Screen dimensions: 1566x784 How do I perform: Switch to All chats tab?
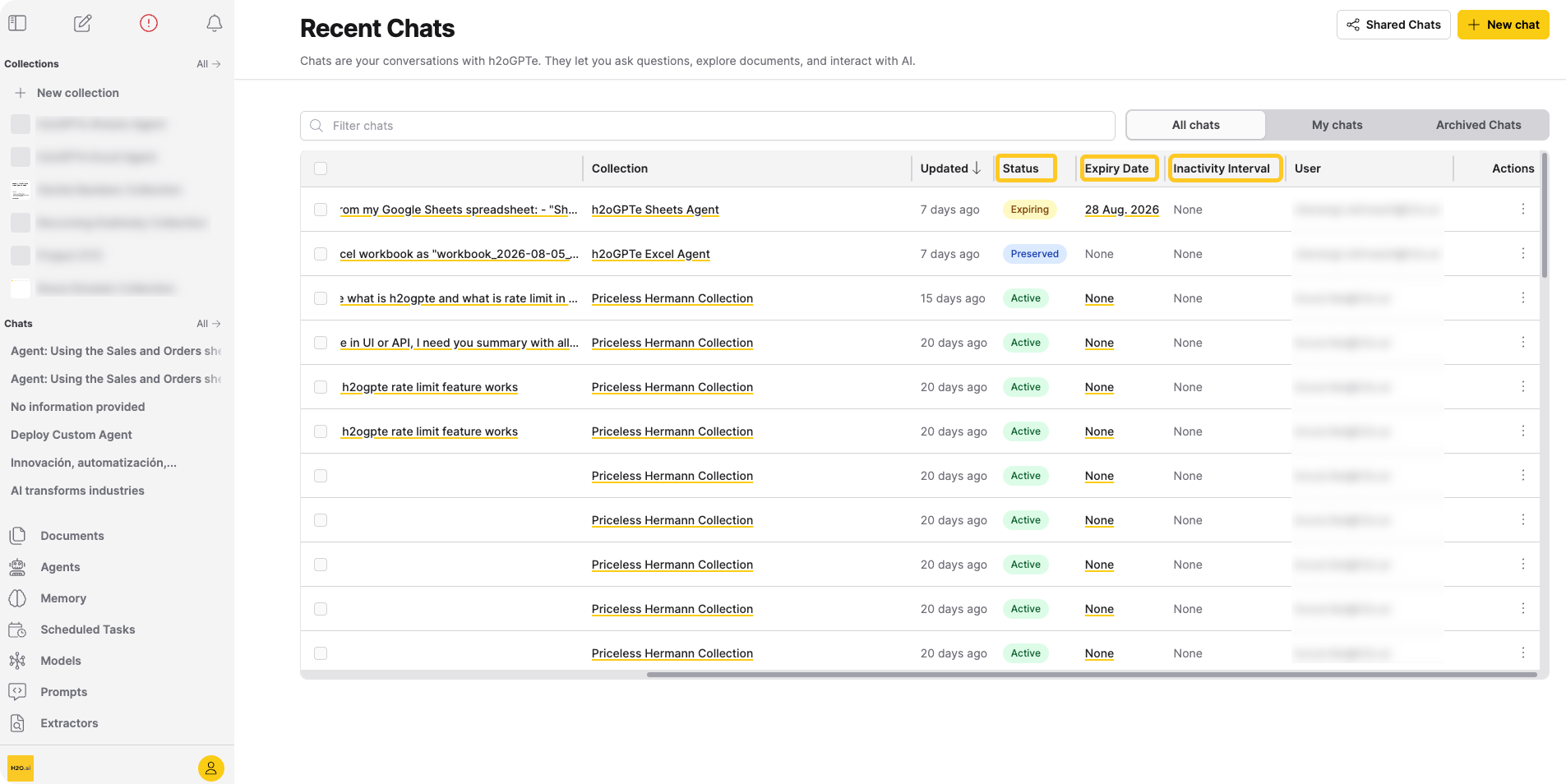click(1195, 125)
